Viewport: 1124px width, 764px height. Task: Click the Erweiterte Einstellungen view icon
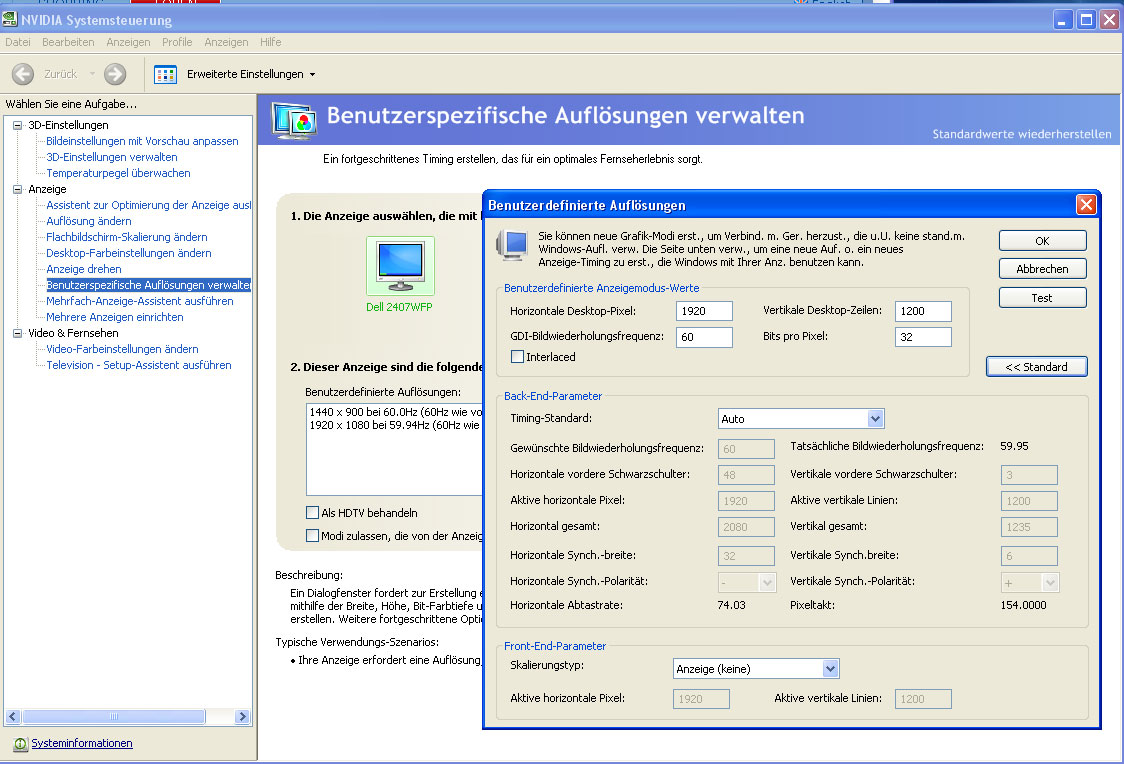(166, 74)
